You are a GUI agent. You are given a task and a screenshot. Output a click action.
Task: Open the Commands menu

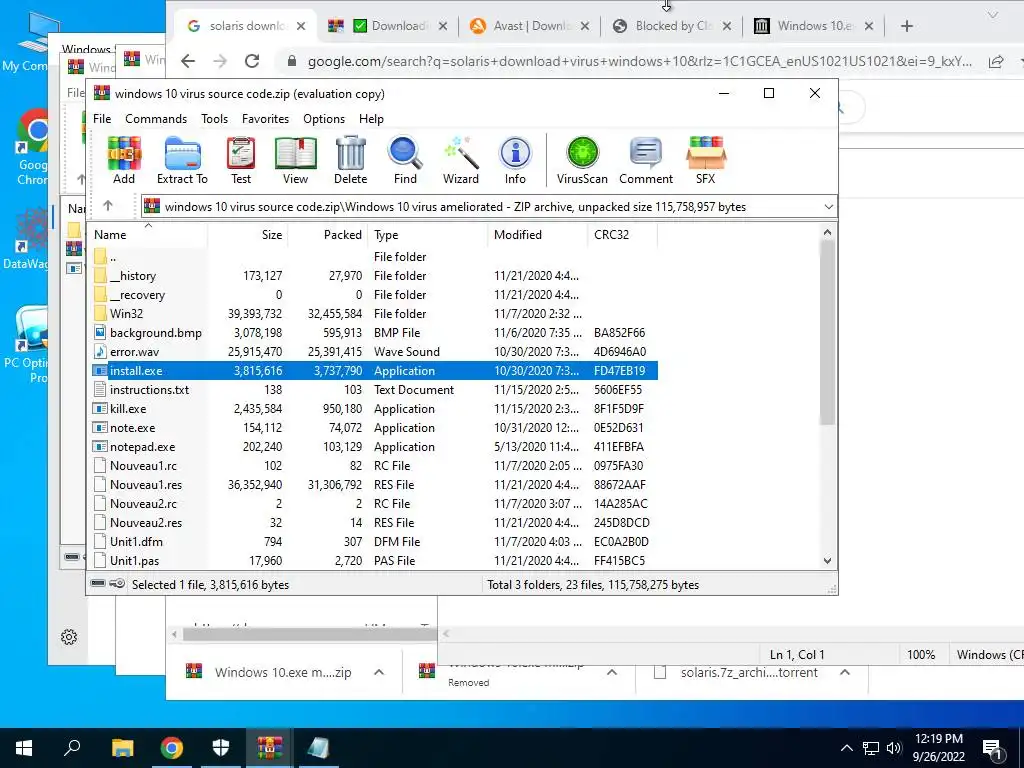pos(156,119)
